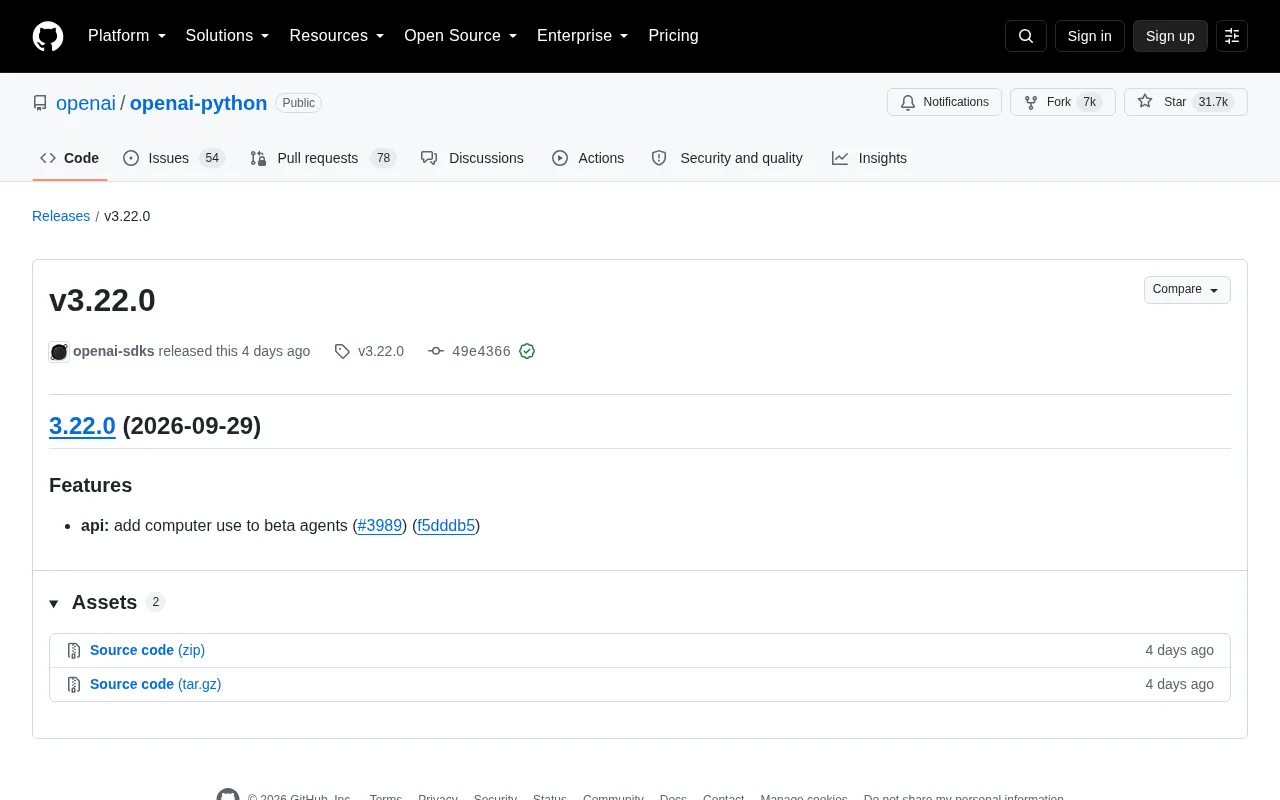The image size is (1280, 800).
Task: Open the Pull requests tab
Action: pos(323,158)
